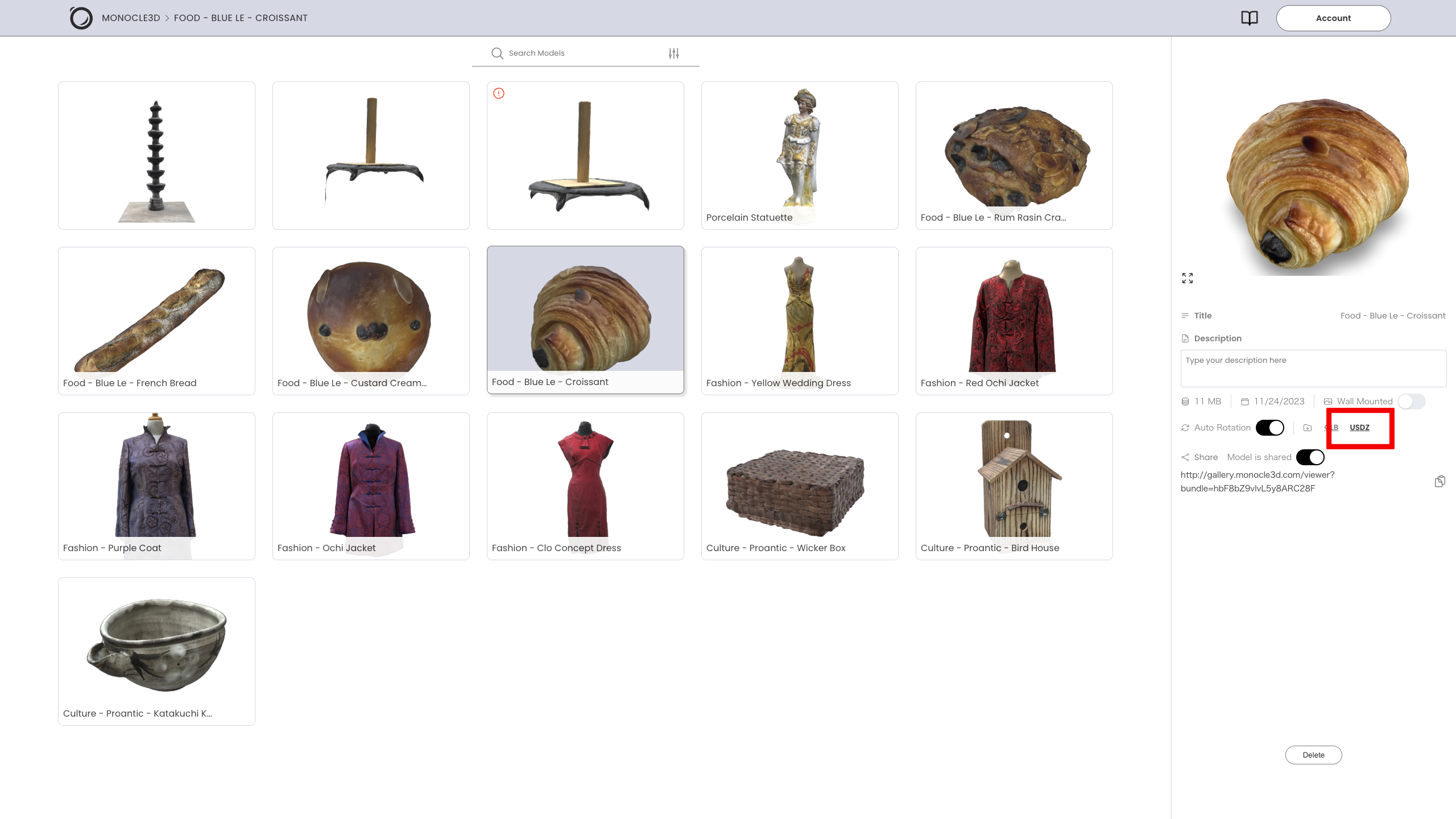This screenshot has width=1456, height=819.
Task: Copy the share link to clipboard
Action: coord(1440,482)
